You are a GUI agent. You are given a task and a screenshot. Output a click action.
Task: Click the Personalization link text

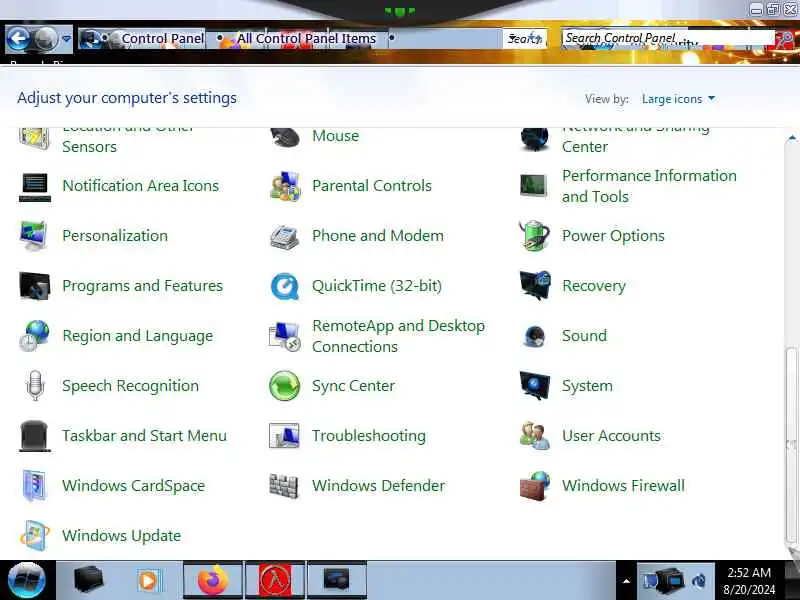tap(115, 236)
